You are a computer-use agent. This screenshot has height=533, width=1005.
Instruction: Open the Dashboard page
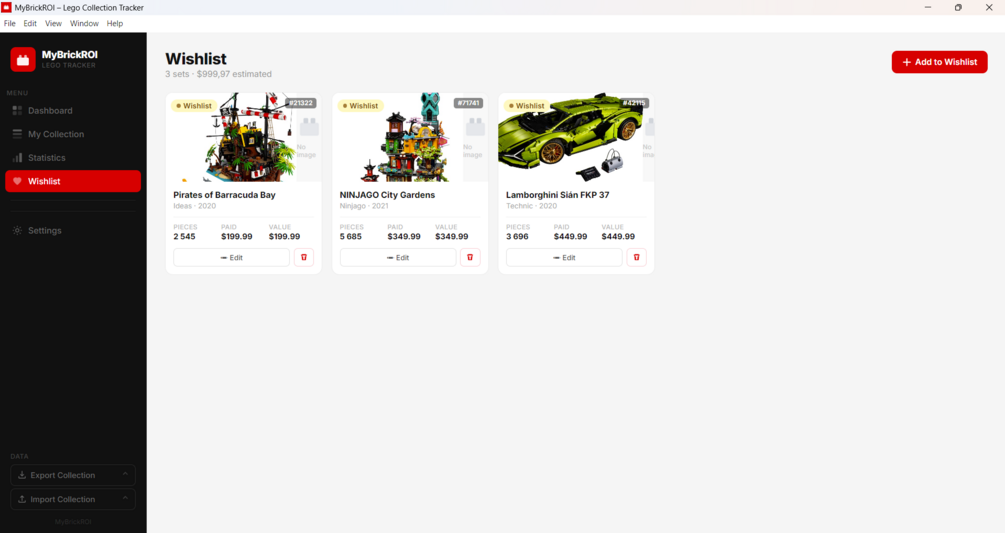(x=73, y=111)
